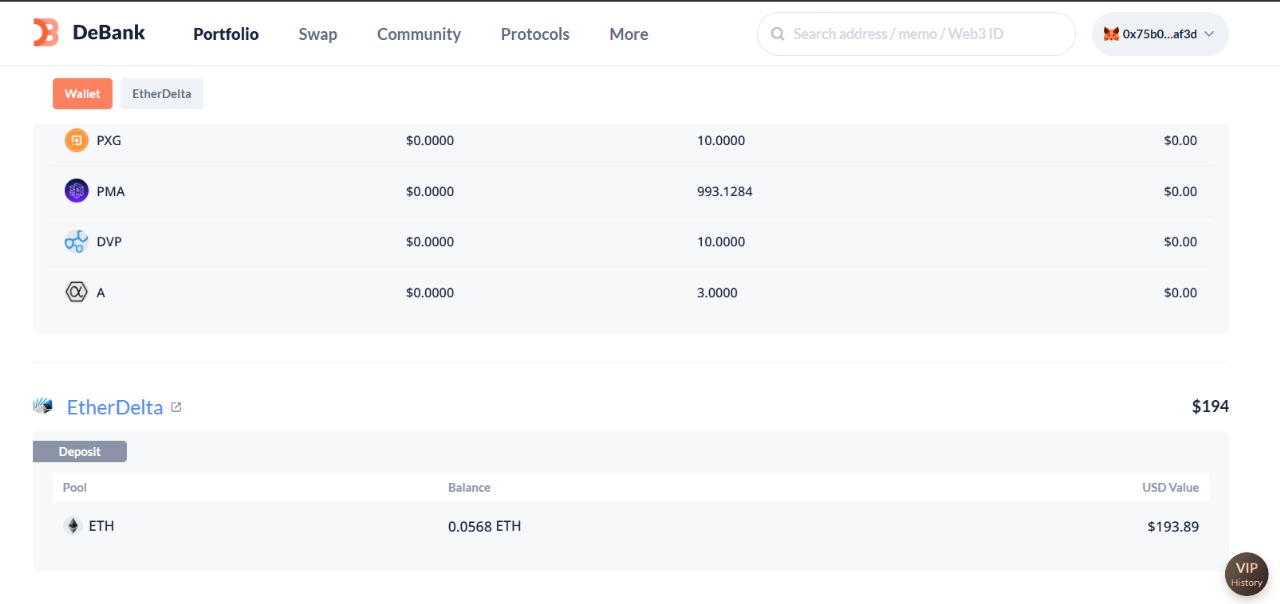
Task: Click the $194 EtherDelta total
Action: tap(1210, 406)
